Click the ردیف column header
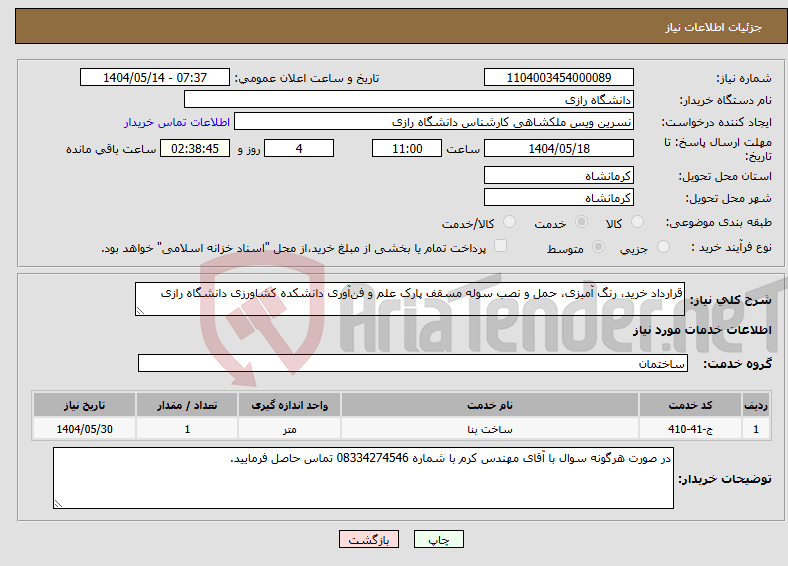Image resolution: width=788 pixels, height=566 pixels. coord(756,405)
